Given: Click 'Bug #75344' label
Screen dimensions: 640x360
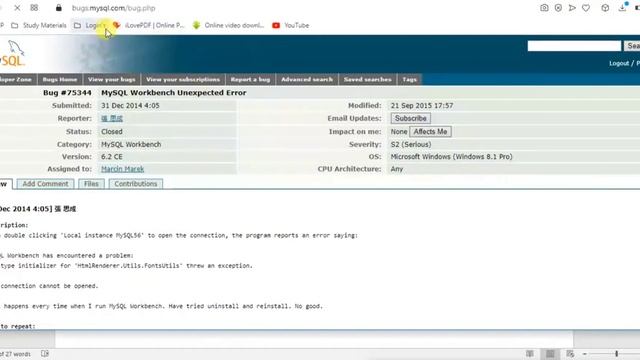Looking at the screenshot, I should pos(67,93).
